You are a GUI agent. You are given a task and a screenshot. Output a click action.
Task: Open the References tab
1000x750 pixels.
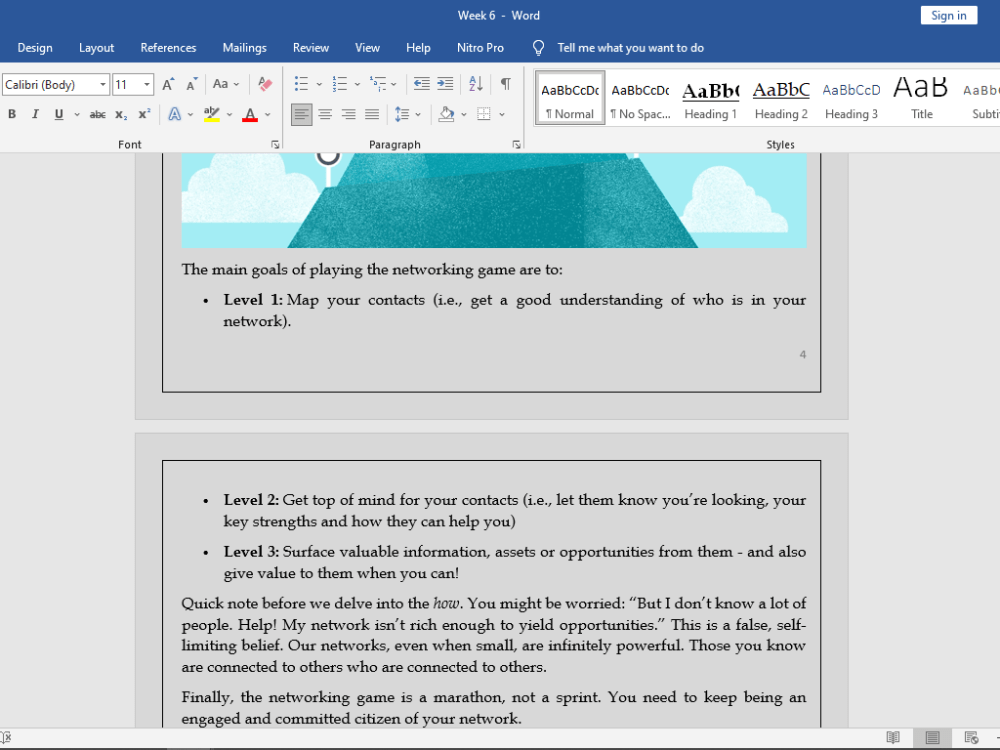pyautogui.click(x=168, y=48)
